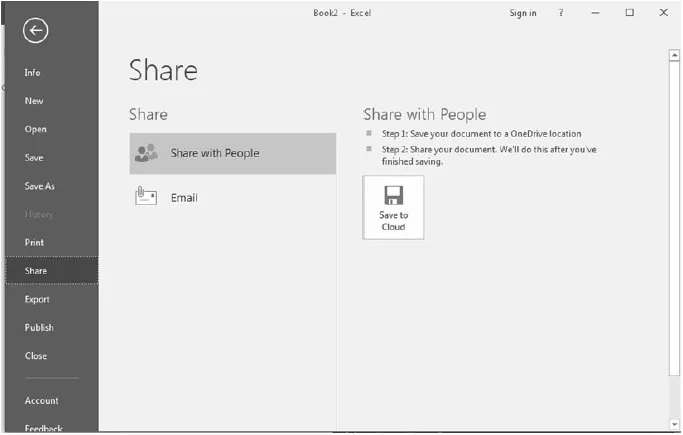Open the Print page
Viewport: 683px width, 435px height.
35,242
